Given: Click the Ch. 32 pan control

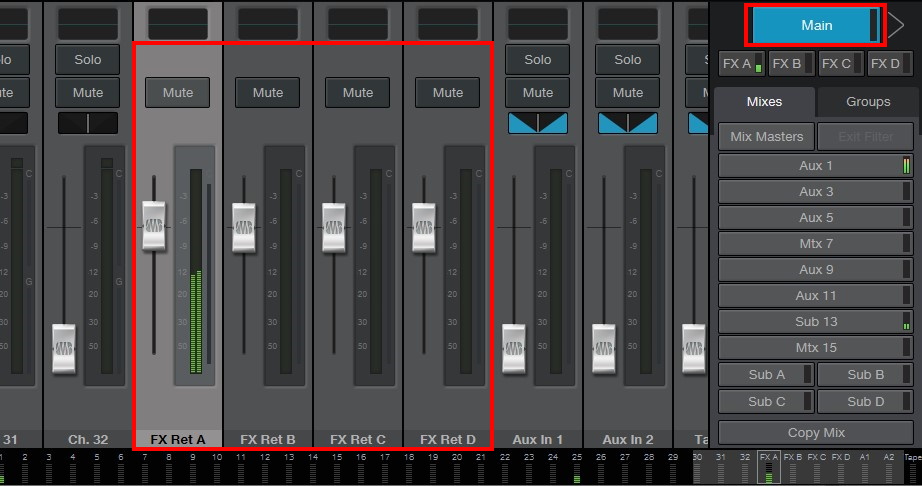Looking at the screenshot, I should pos(88,123).
